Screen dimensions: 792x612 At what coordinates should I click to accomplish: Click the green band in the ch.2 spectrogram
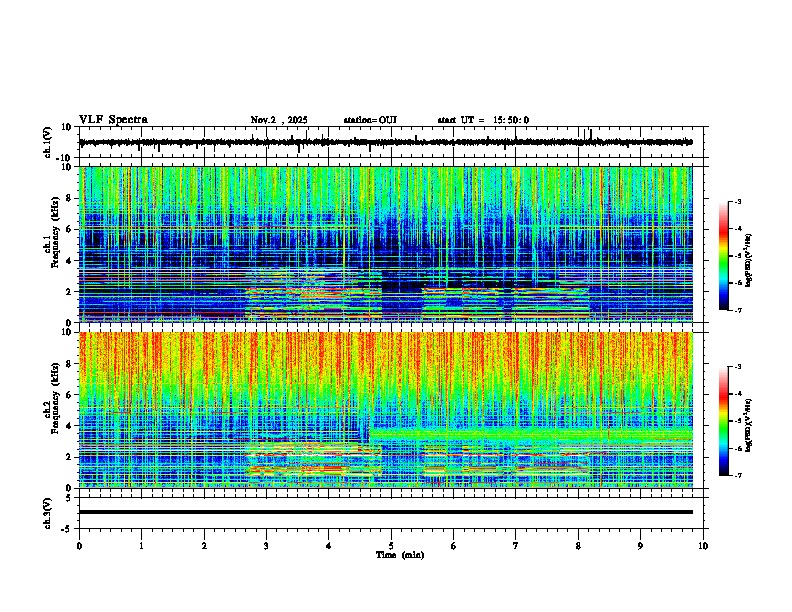click(531, 435)
